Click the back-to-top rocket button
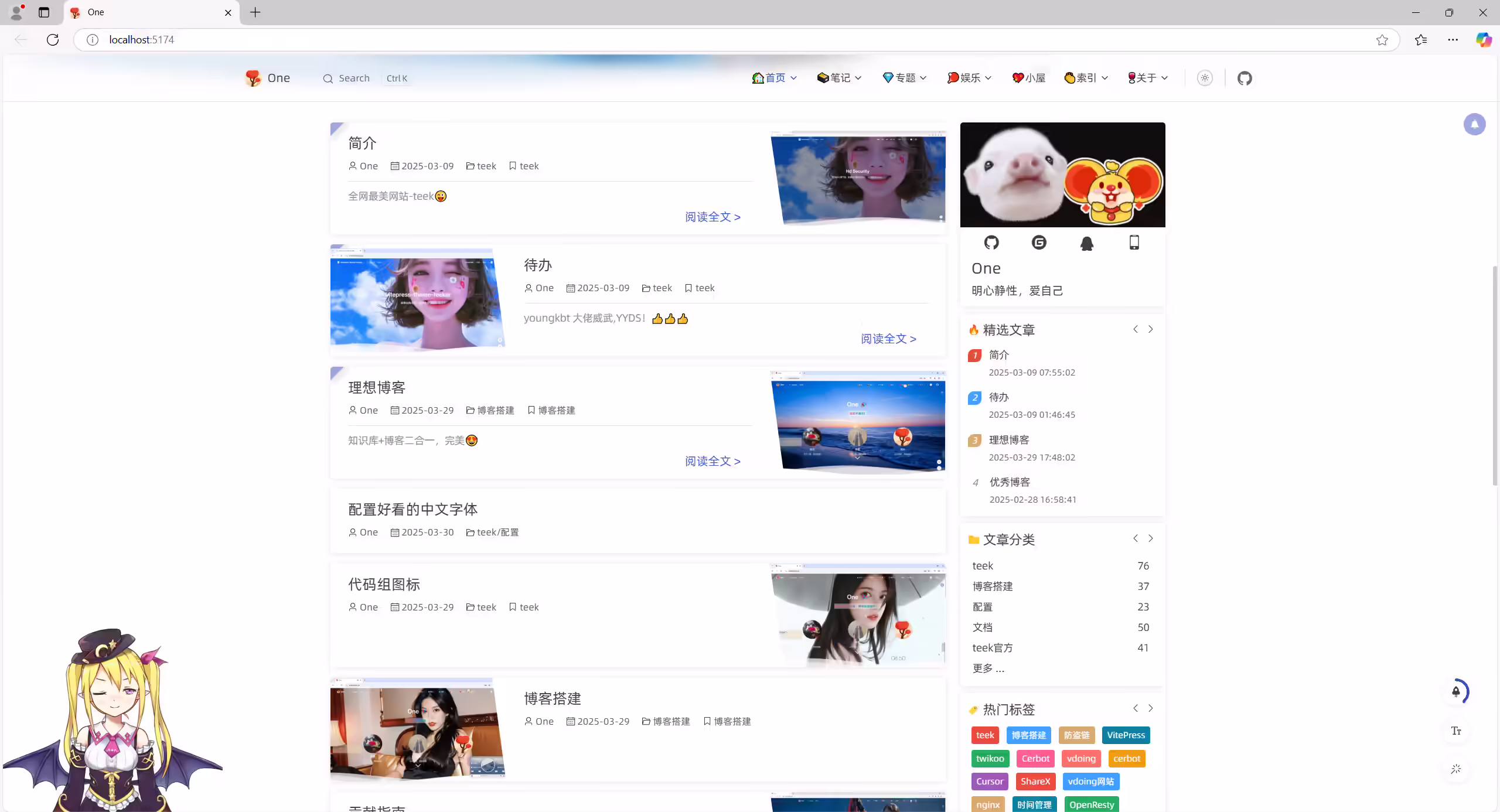Viewport: 1500px width, 812px height. click(1456, 691)
